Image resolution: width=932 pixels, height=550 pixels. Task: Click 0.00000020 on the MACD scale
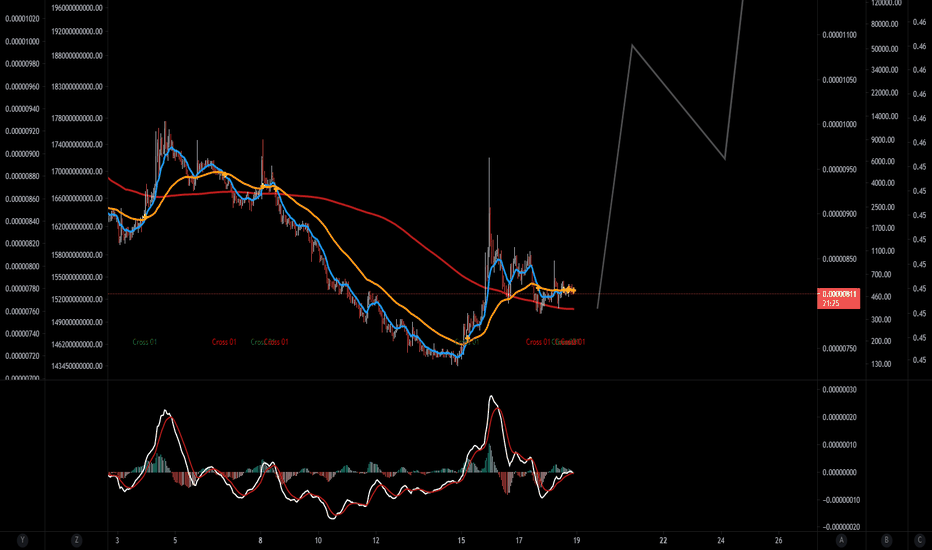coord(839,417)
